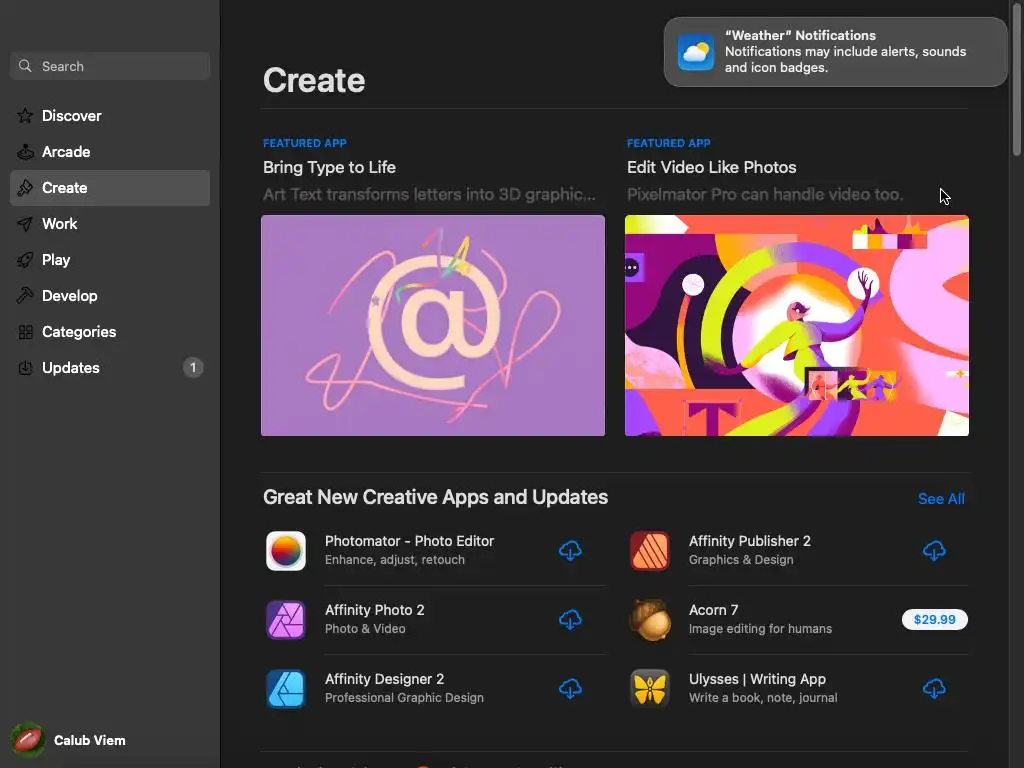Click the Create paintbrush icon
This screenshot has height=768, width=1024.
coord(25,188)
